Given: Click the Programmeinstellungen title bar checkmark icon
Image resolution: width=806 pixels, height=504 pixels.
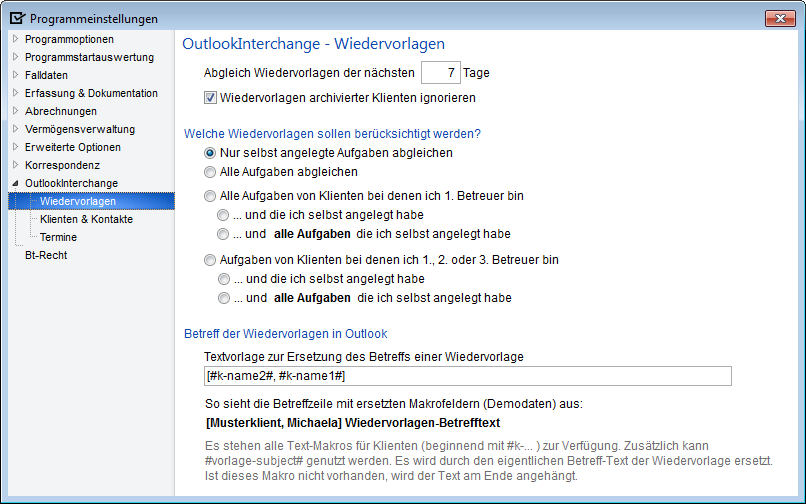Looking at the screenshot, I should pyautogui.click(x=17, y=19).
